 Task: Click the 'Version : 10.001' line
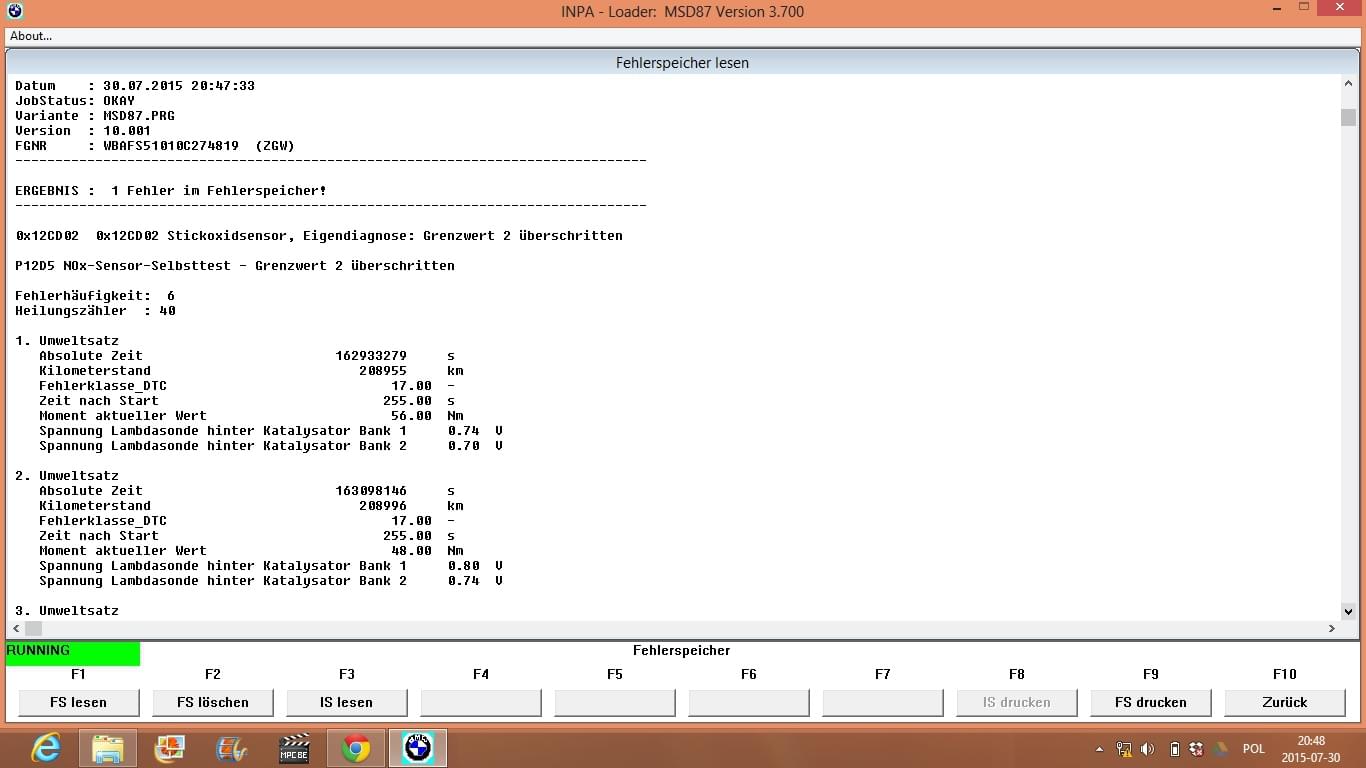click(83, 131)
